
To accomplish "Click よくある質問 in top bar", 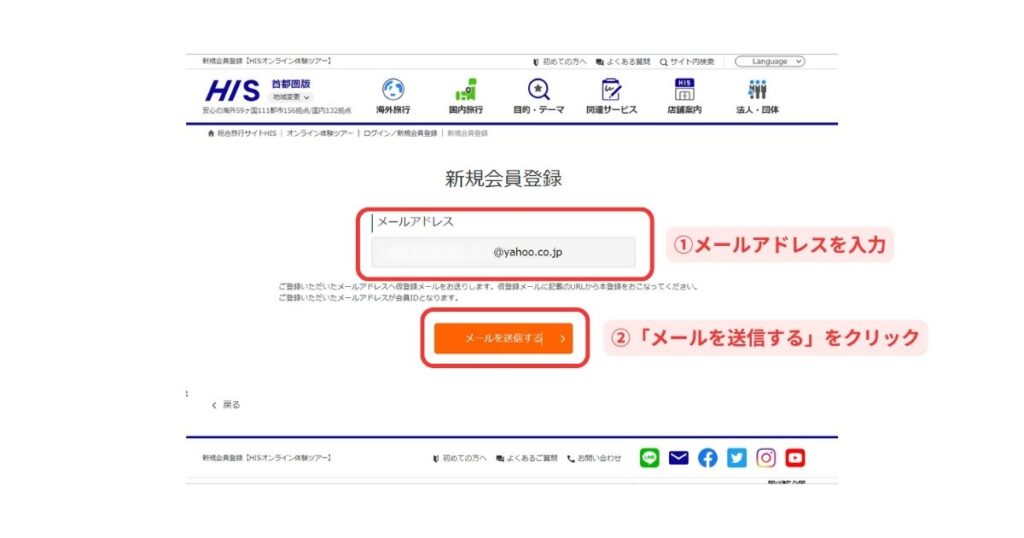I will click(623, 62).
